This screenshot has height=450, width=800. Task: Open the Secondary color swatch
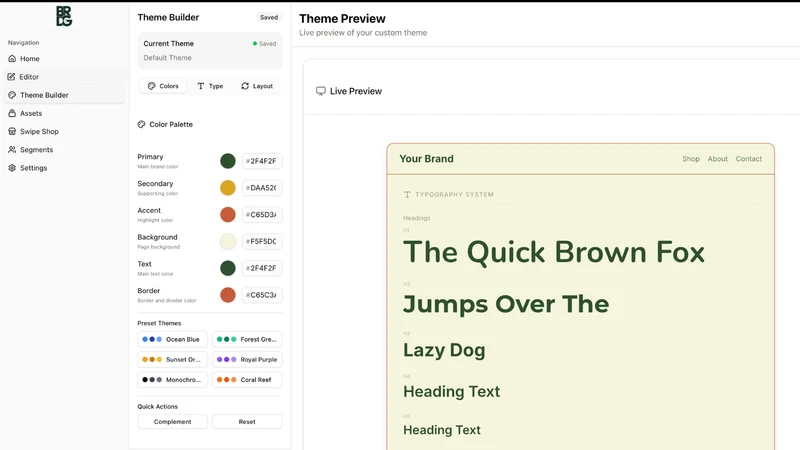(228, 188)
